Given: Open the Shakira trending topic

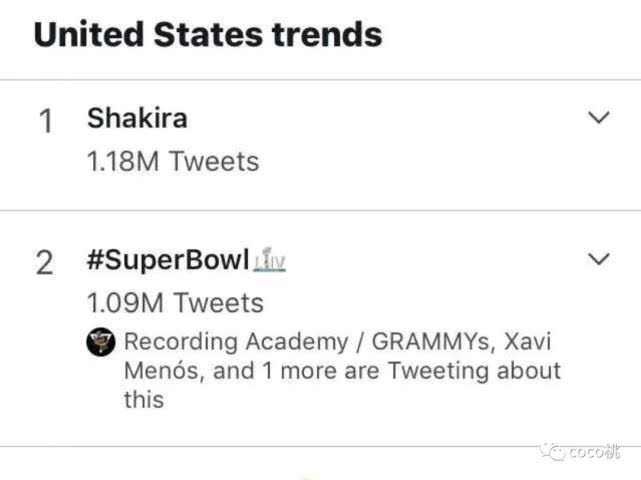Looking at the screenshot, I should point(137,118).
